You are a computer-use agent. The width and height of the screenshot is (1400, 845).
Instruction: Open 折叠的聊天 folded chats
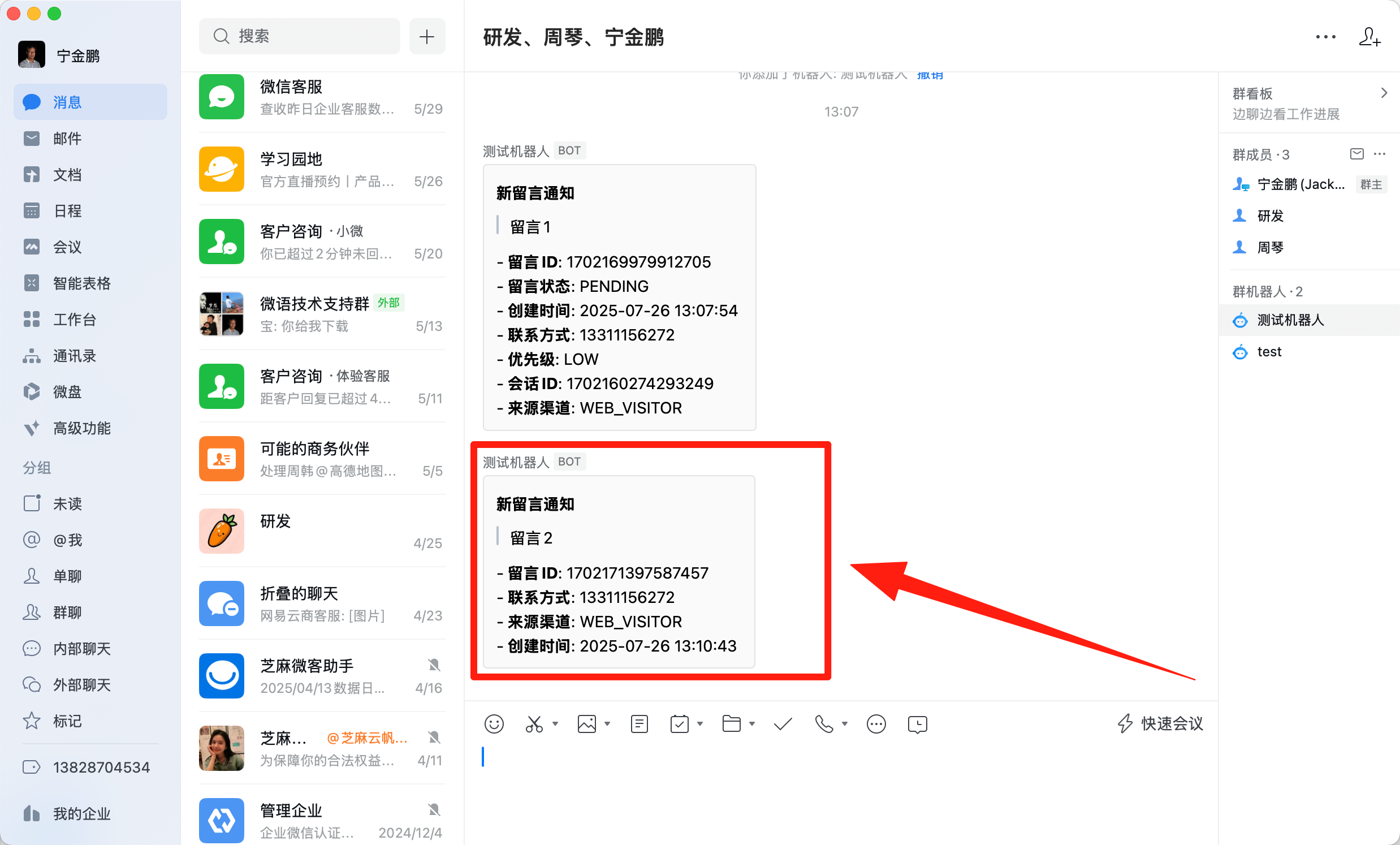(322, 603)
